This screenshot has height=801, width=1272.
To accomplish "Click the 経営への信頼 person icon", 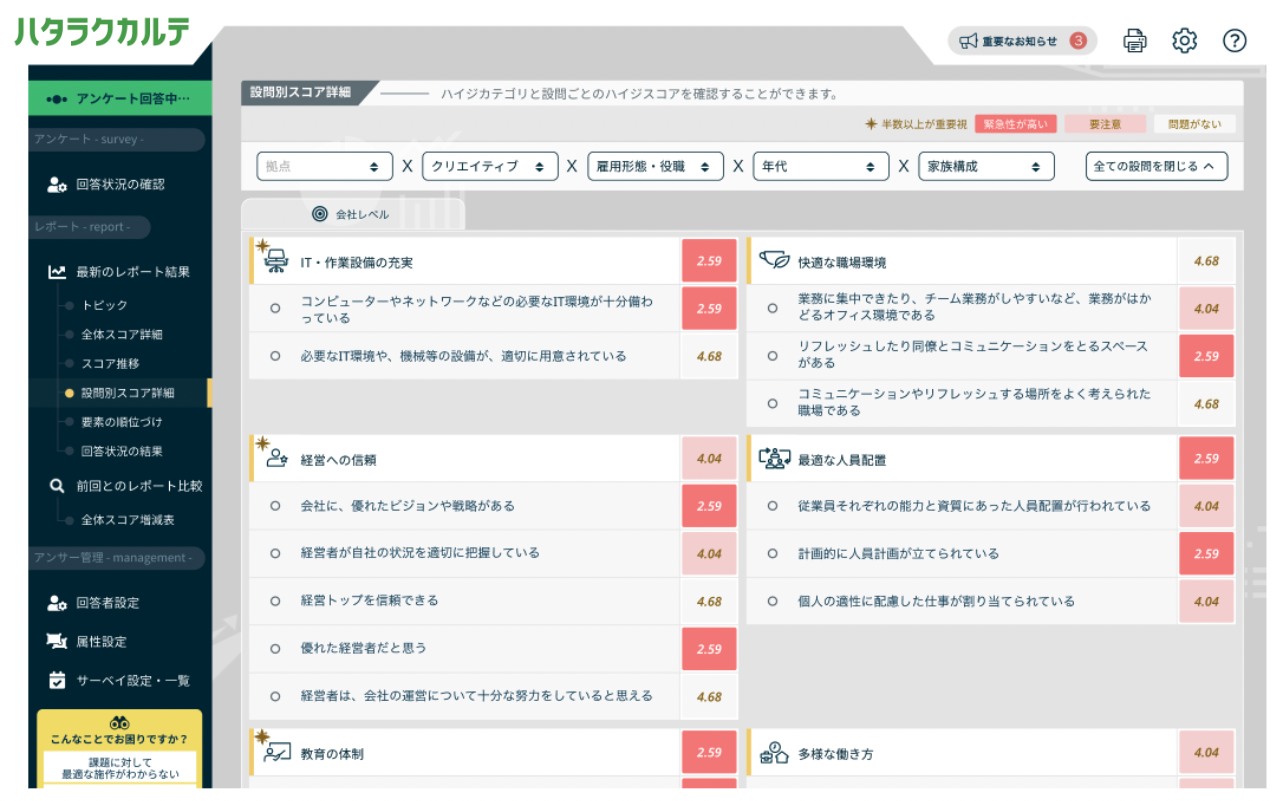I will pos(277,459).
